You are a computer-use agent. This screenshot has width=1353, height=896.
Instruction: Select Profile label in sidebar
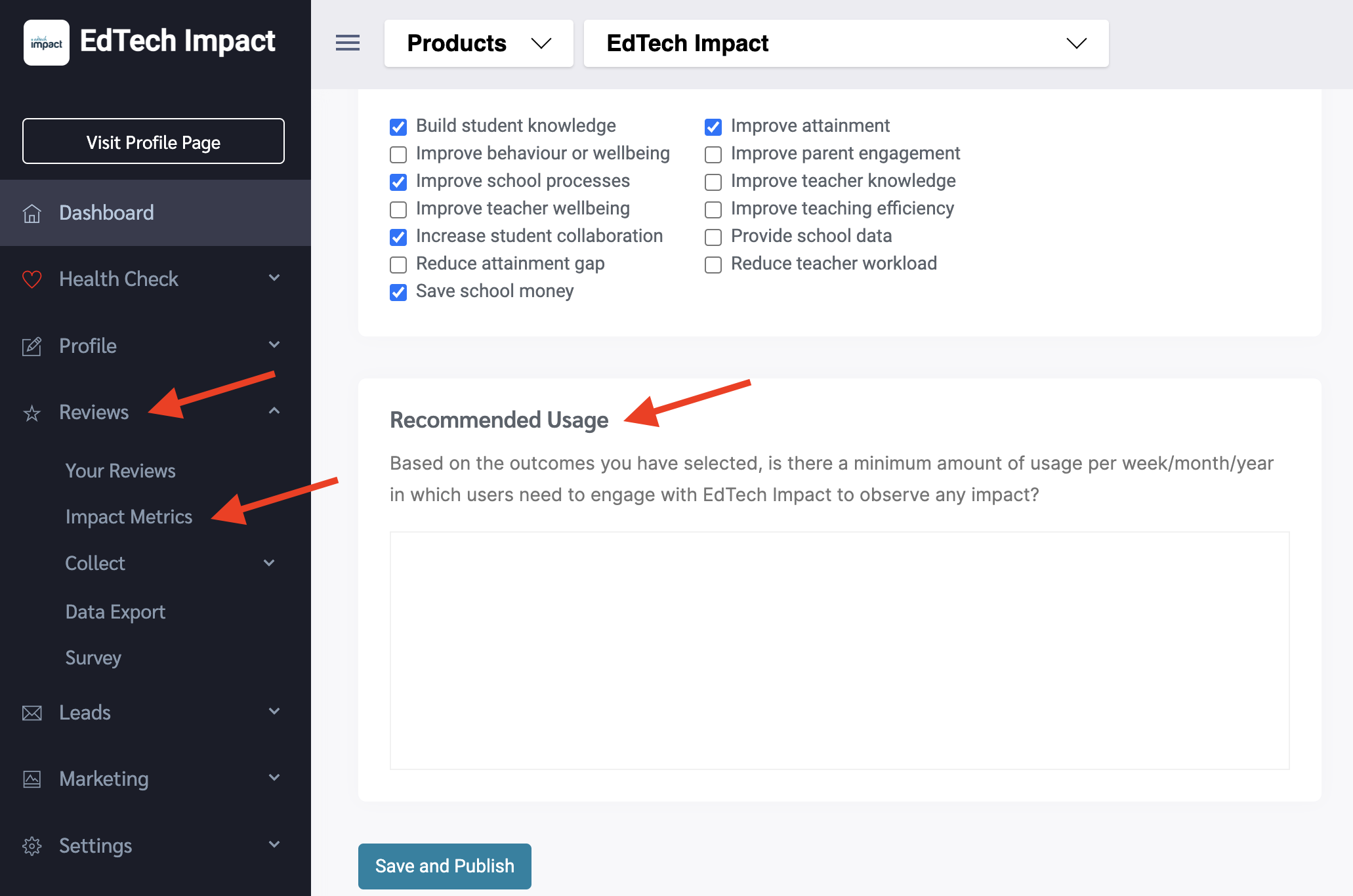pyautogui.click(x=88, y=346)
